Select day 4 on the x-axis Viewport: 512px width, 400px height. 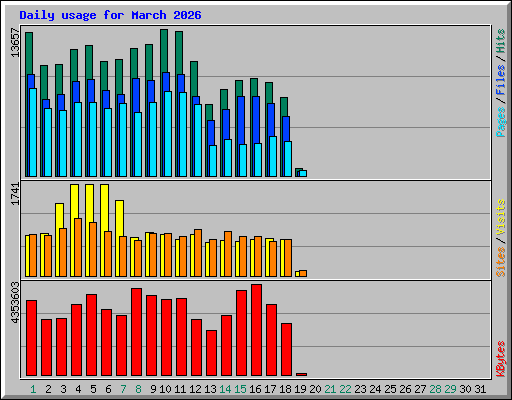tap(78, 389)
